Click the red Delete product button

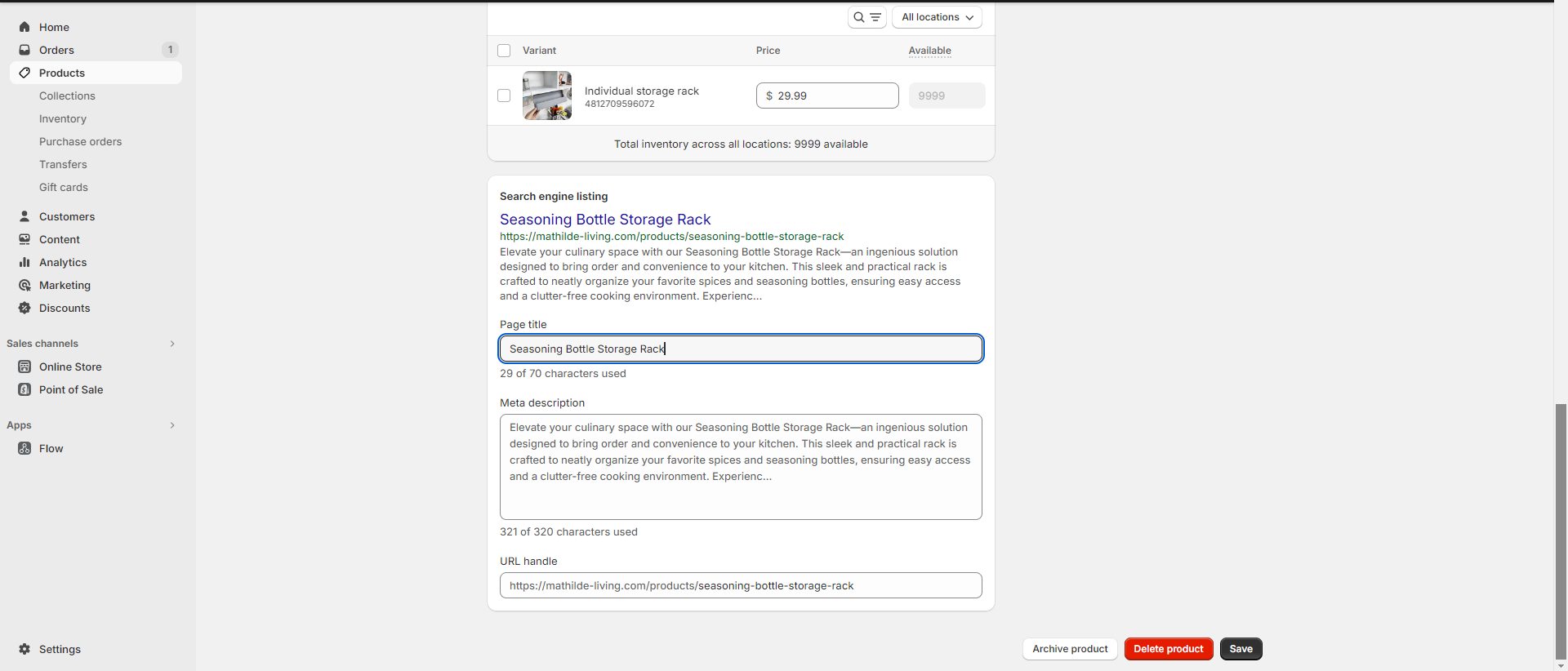coord(1169,649)
